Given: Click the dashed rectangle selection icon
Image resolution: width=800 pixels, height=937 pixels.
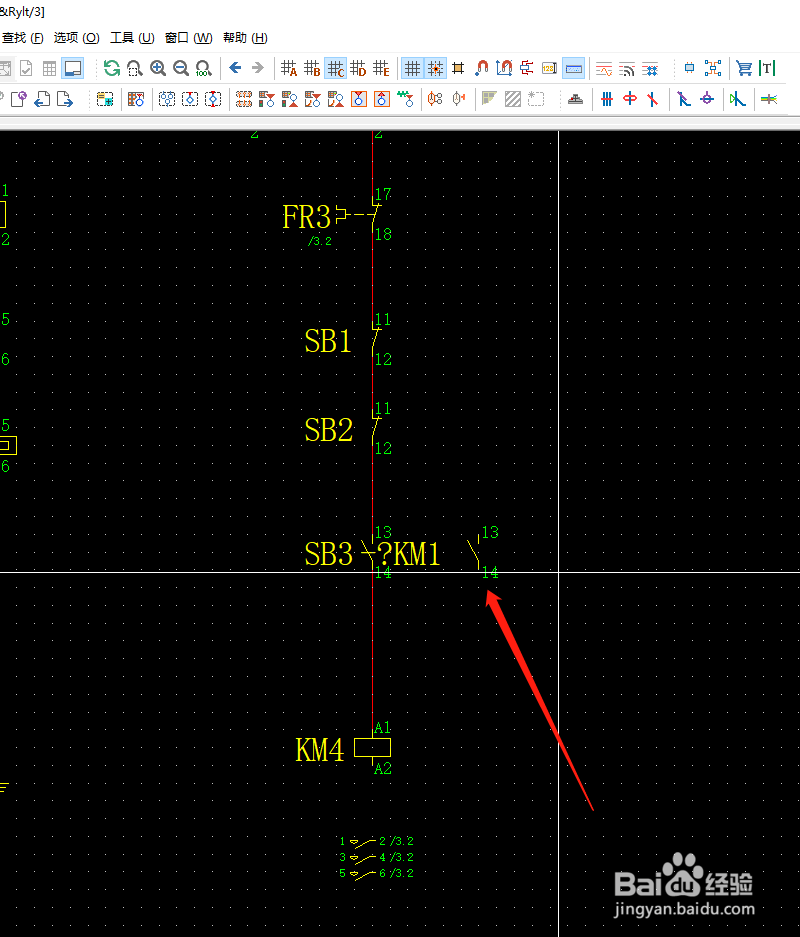Looking at the screenshot, I should click(x=536, y=99).
